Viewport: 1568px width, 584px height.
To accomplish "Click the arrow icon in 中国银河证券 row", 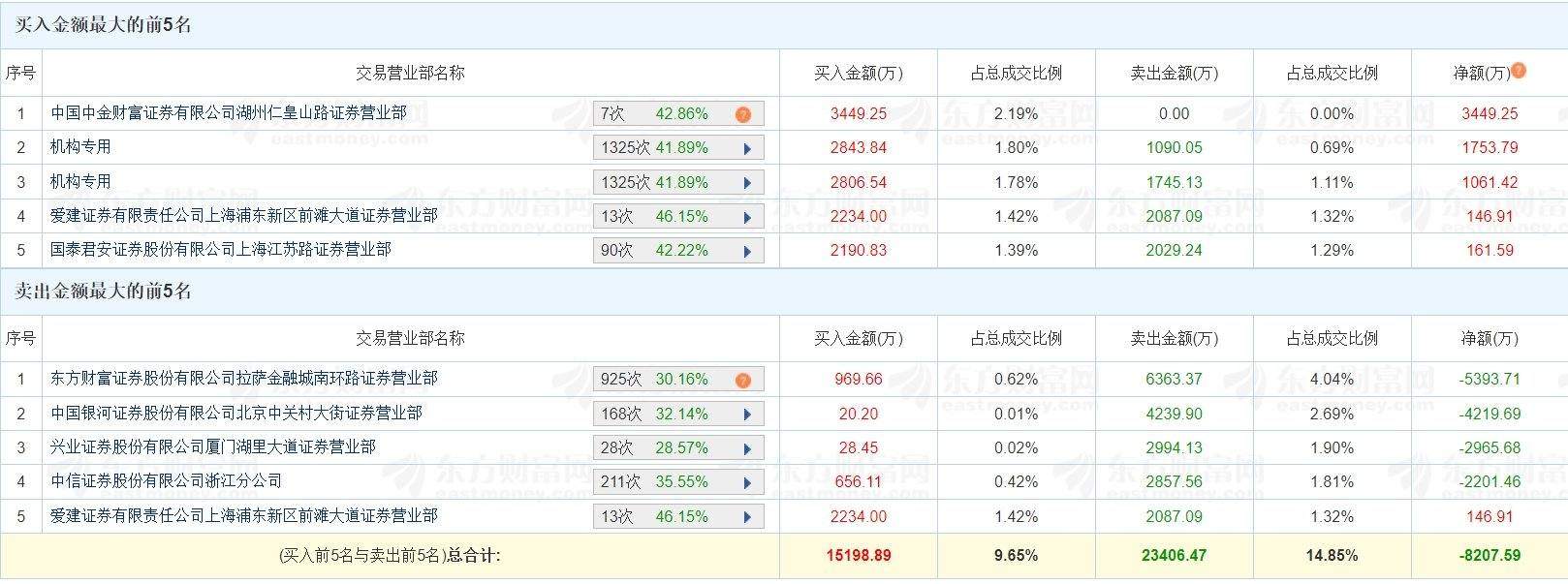I will pos(747,415).
